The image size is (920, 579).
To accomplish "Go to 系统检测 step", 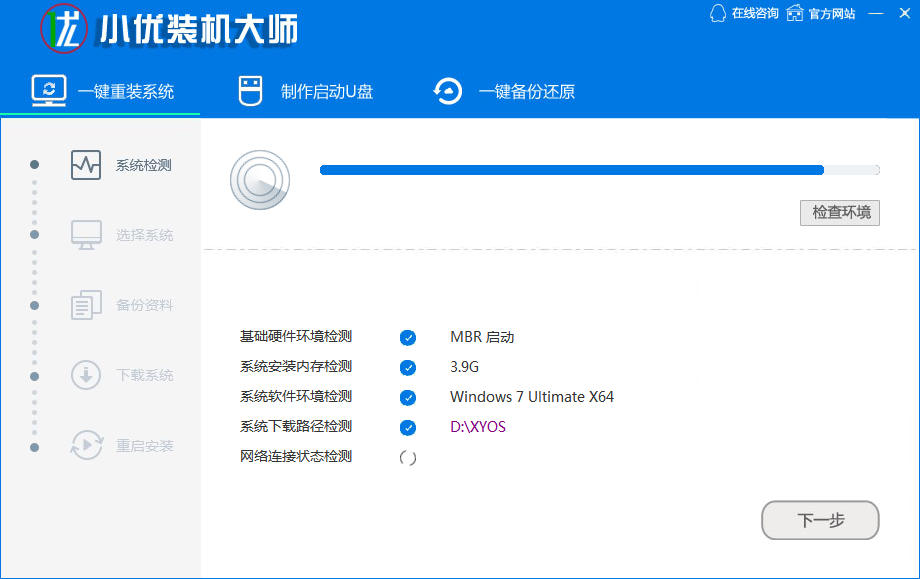I will 144,165.
